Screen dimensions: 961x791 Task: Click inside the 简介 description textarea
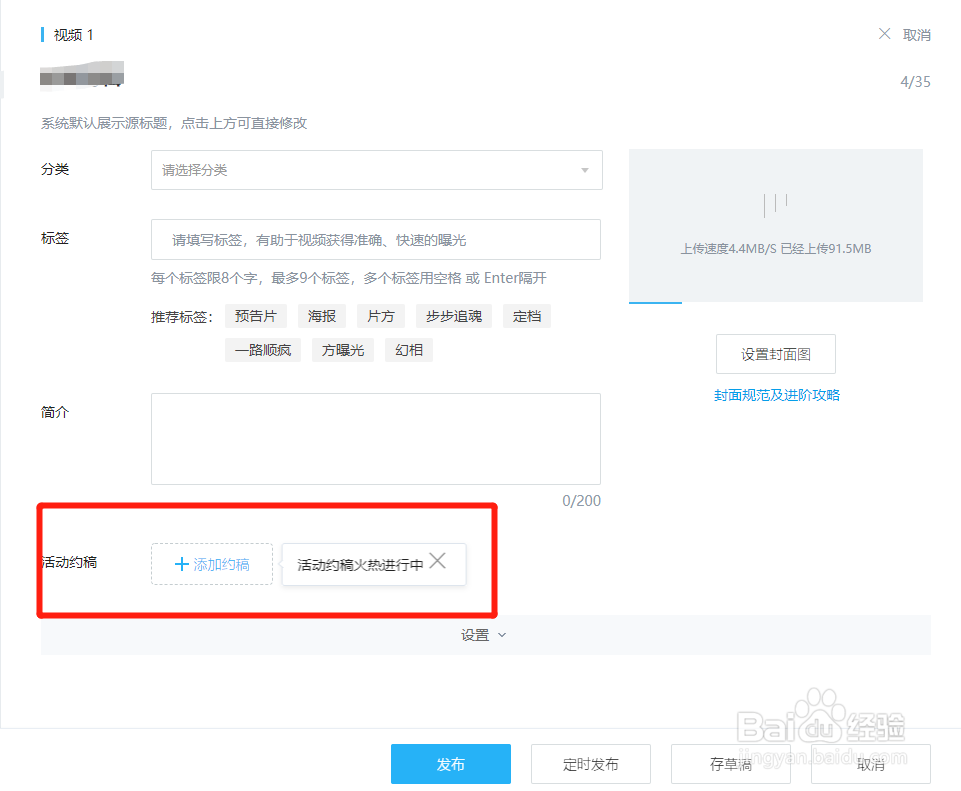point(376,439)
